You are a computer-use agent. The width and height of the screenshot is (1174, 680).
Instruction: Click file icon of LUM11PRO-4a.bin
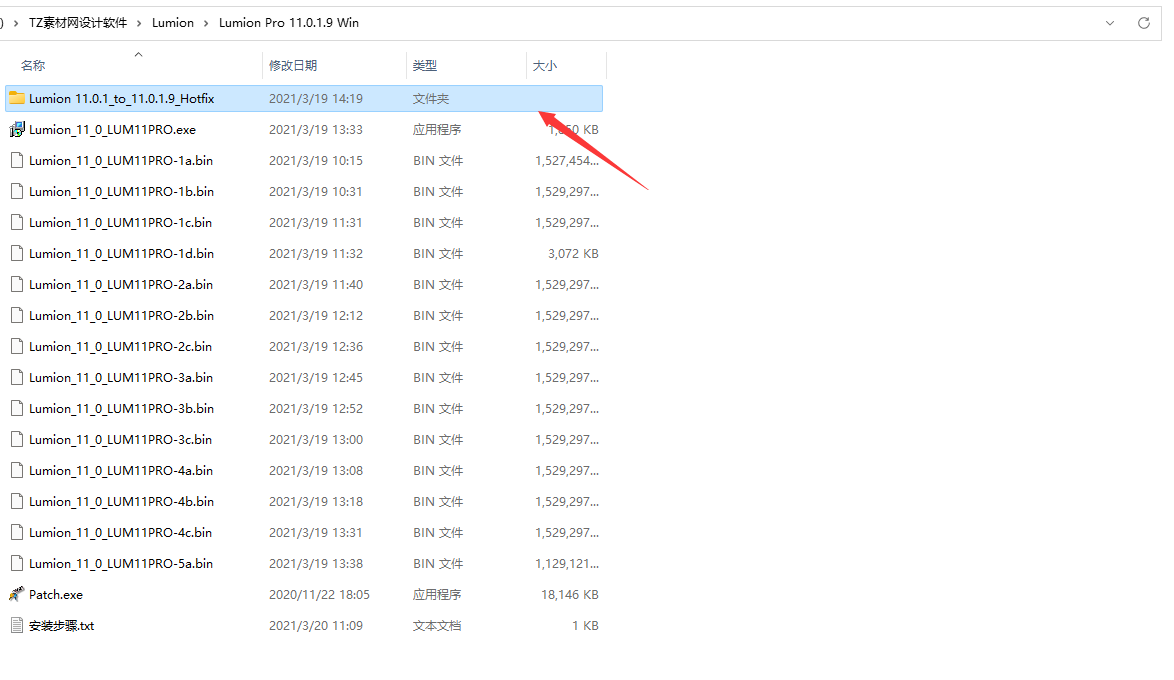[x=16, y=470]
